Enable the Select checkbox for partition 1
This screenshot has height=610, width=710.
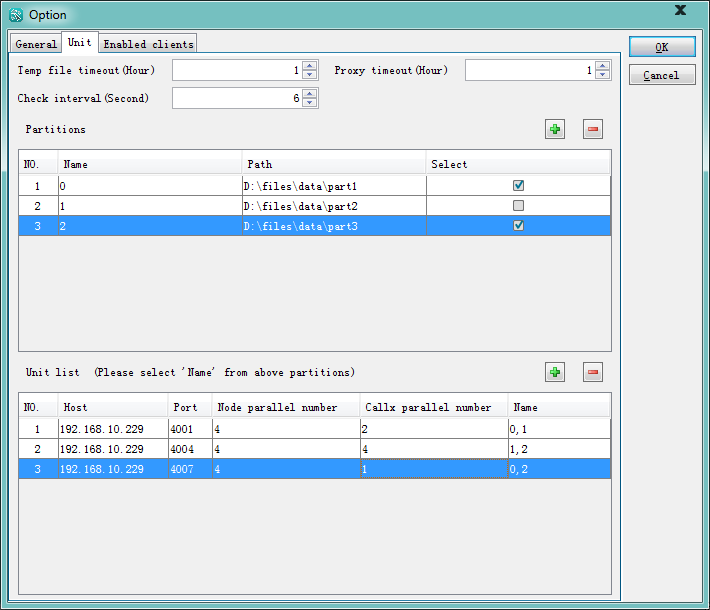click(518, 205)
